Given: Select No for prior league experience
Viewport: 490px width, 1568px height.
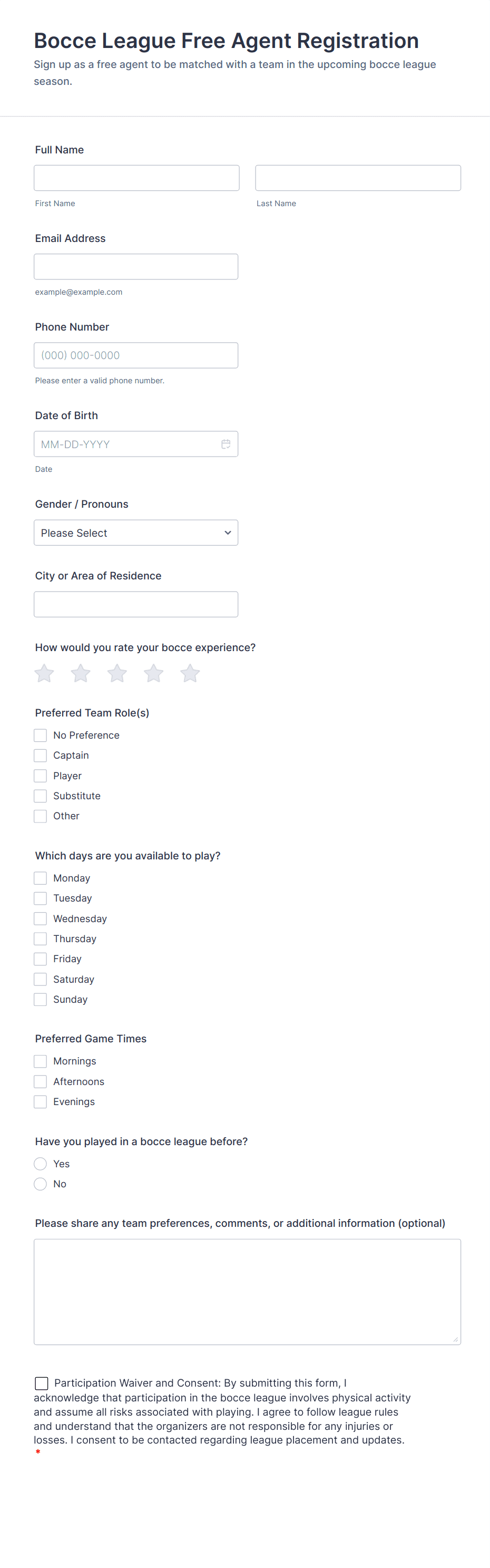Looking at the screenshot, I should pos(40,1183).
